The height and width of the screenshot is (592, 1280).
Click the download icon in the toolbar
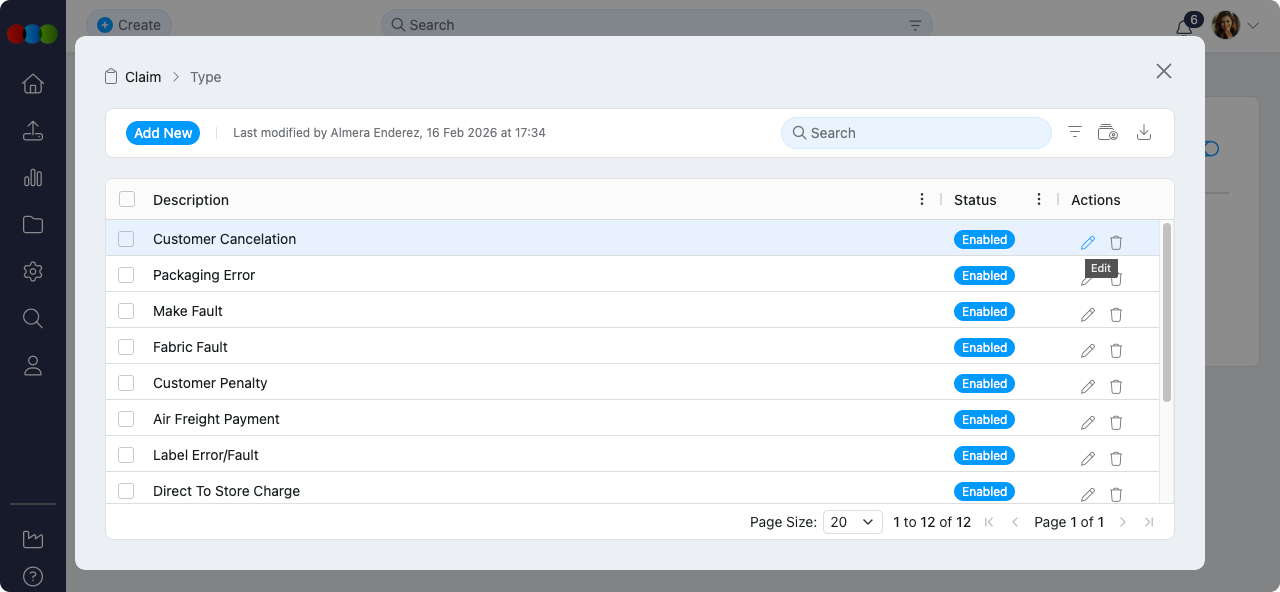[1145, 133]
